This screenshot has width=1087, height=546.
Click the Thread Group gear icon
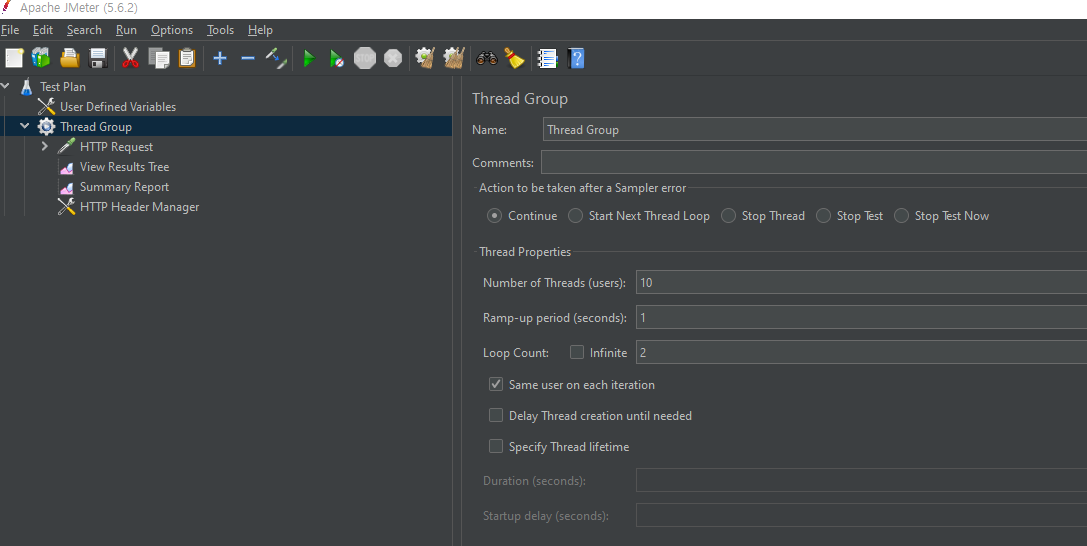[46, 127]
